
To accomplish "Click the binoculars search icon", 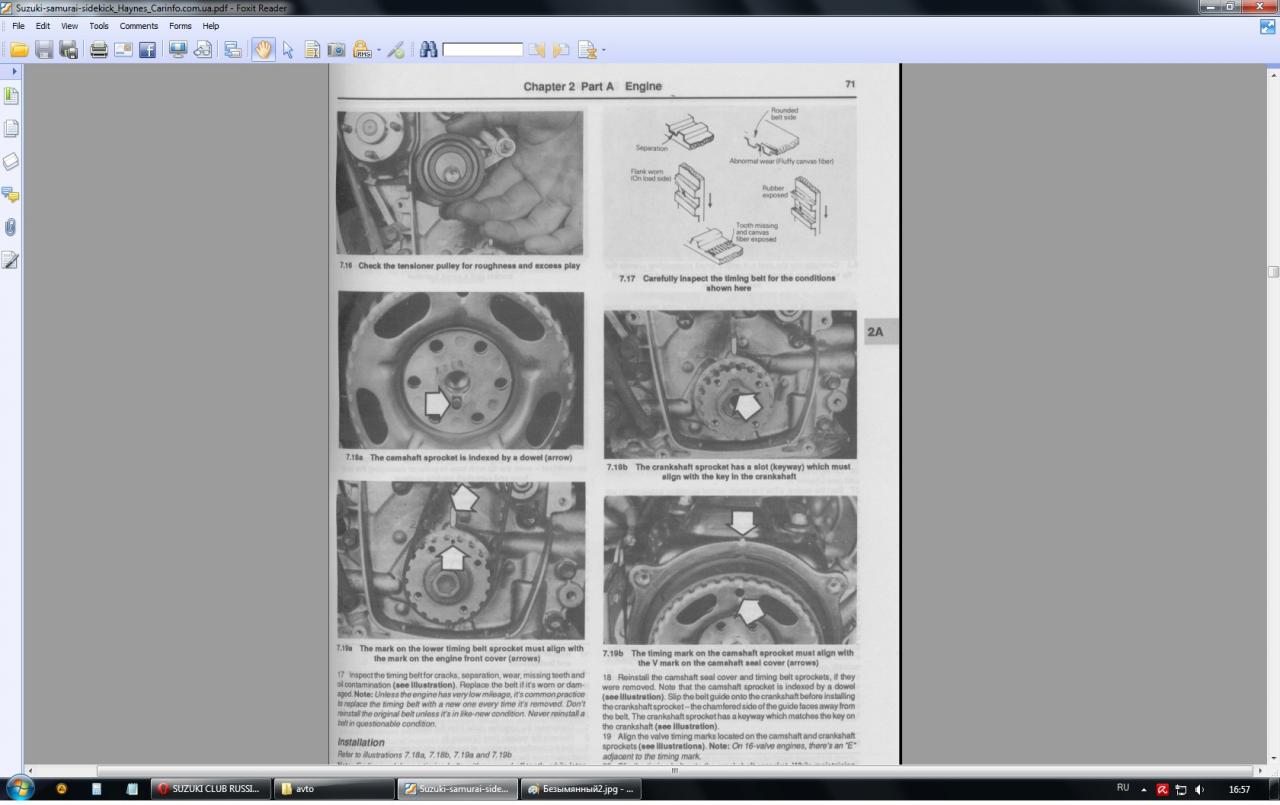I will pyautogui.click(x=428, y=49).
